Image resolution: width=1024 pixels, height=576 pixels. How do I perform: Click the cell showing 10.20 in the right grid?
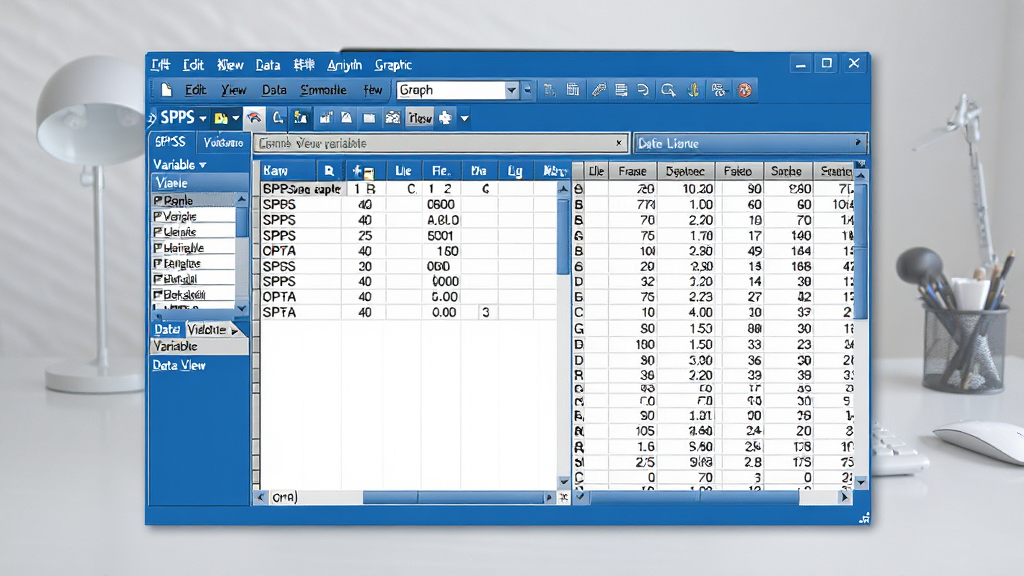click(686, 189)
